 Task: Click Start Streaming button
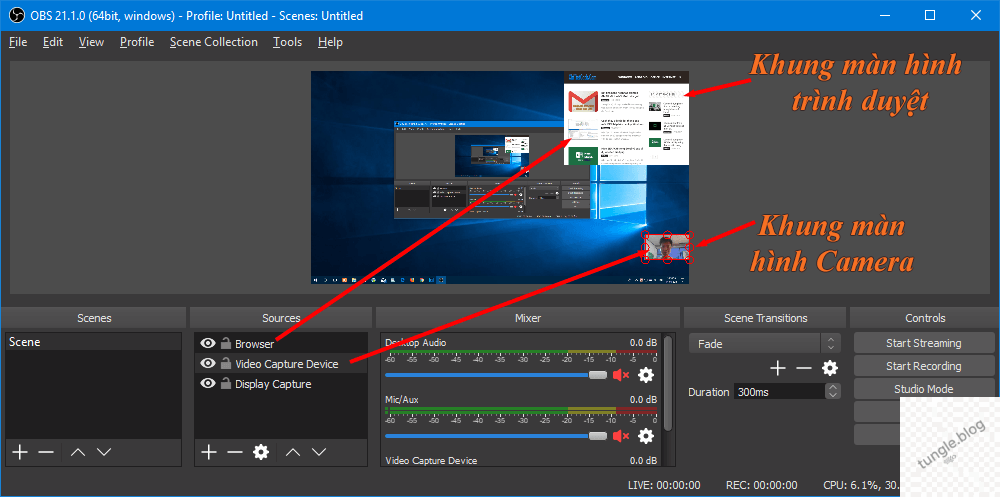923,343
